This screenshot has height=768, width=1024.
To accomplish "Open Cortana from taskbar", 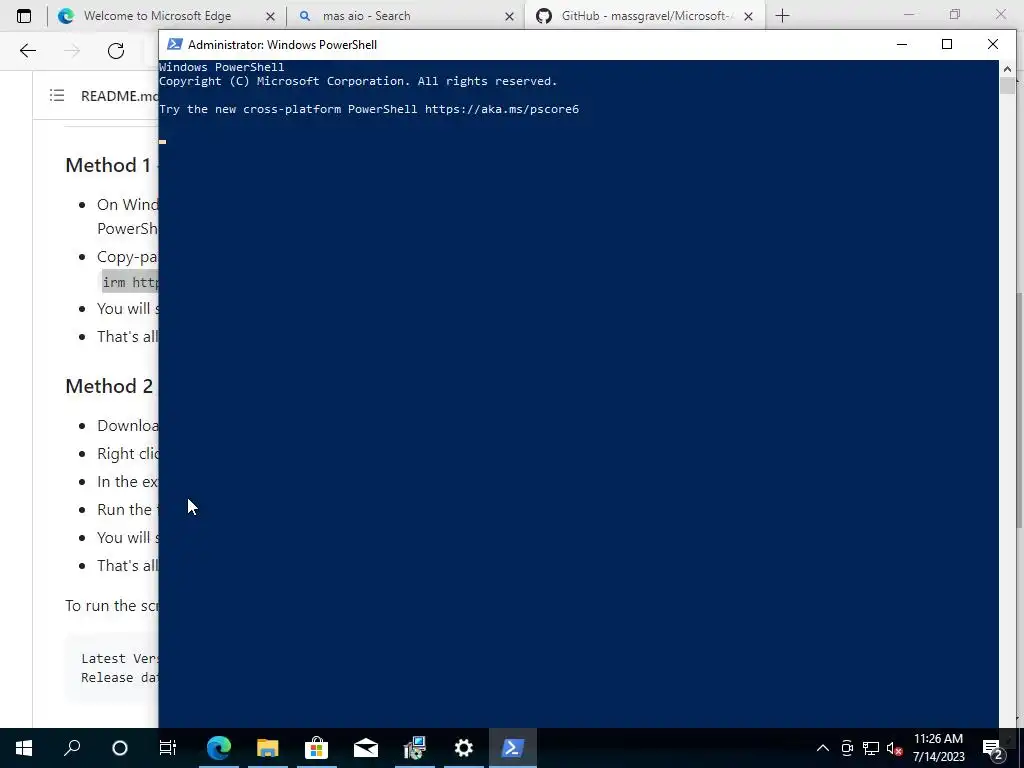I will click(120, 748).
